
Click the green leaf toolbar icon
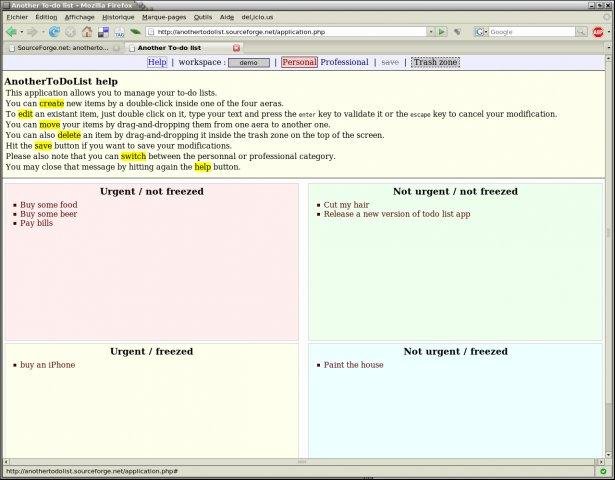(135, 32)
